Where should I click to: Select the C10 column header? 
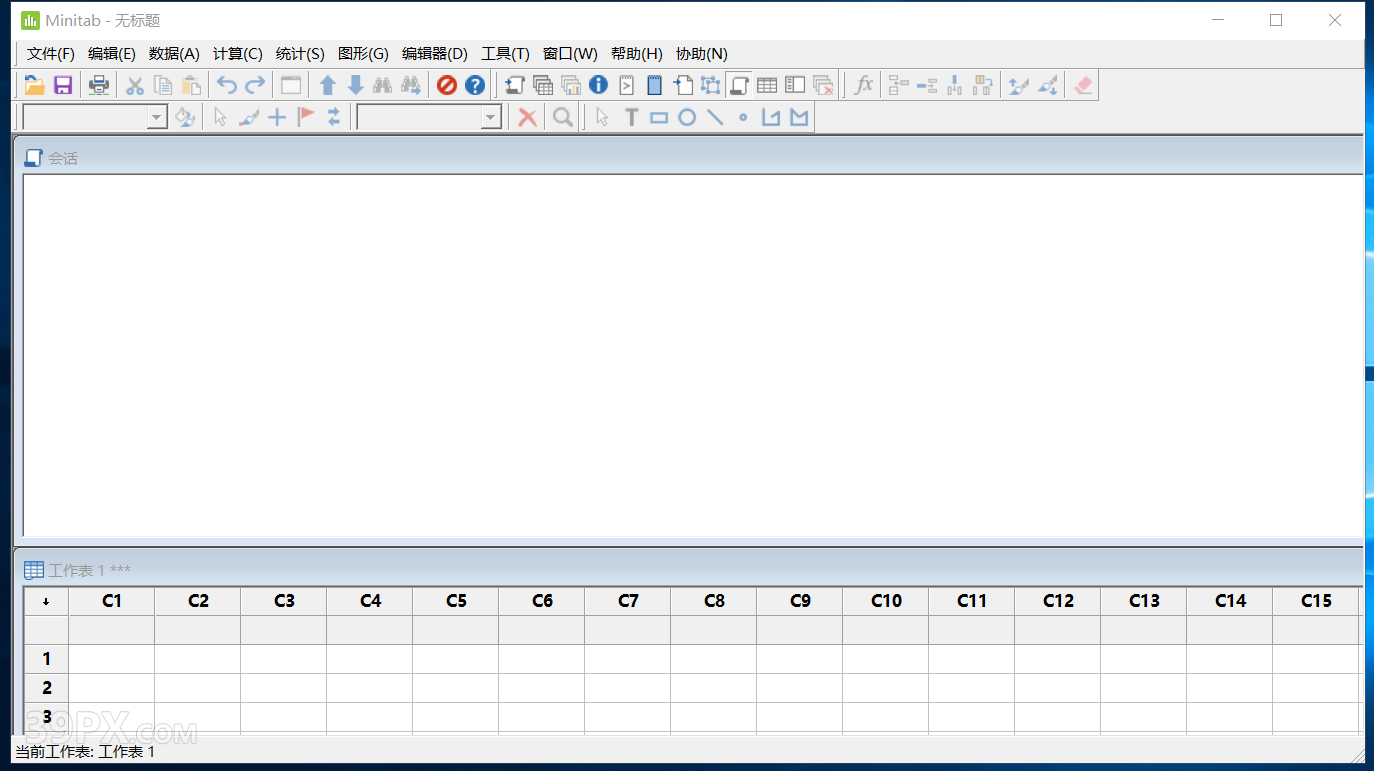click(x=886, y=601)
